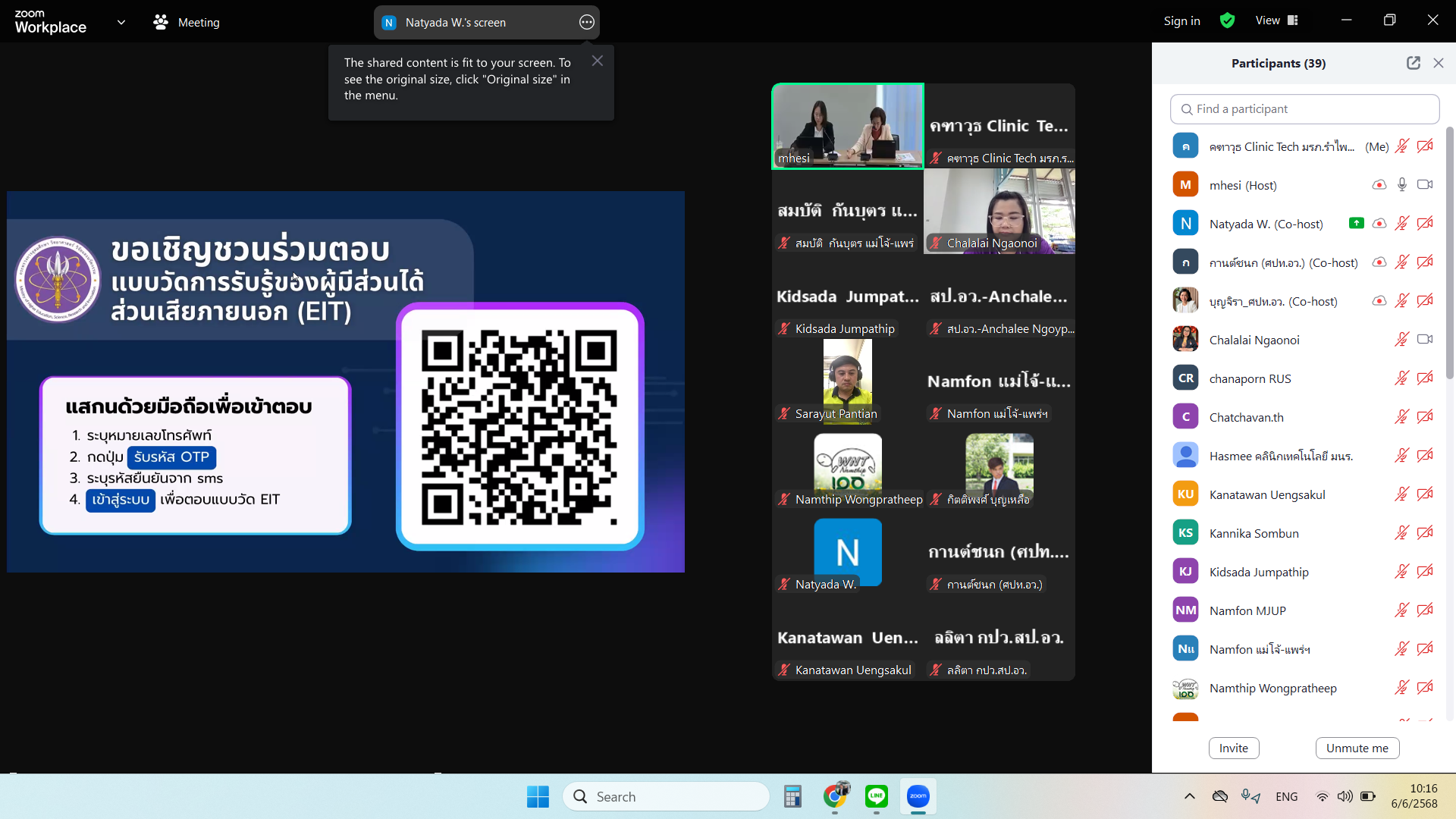Open the green encryption shield info
The image size is (1456, 819).
pyautogui.click(x=1227, y=20)
